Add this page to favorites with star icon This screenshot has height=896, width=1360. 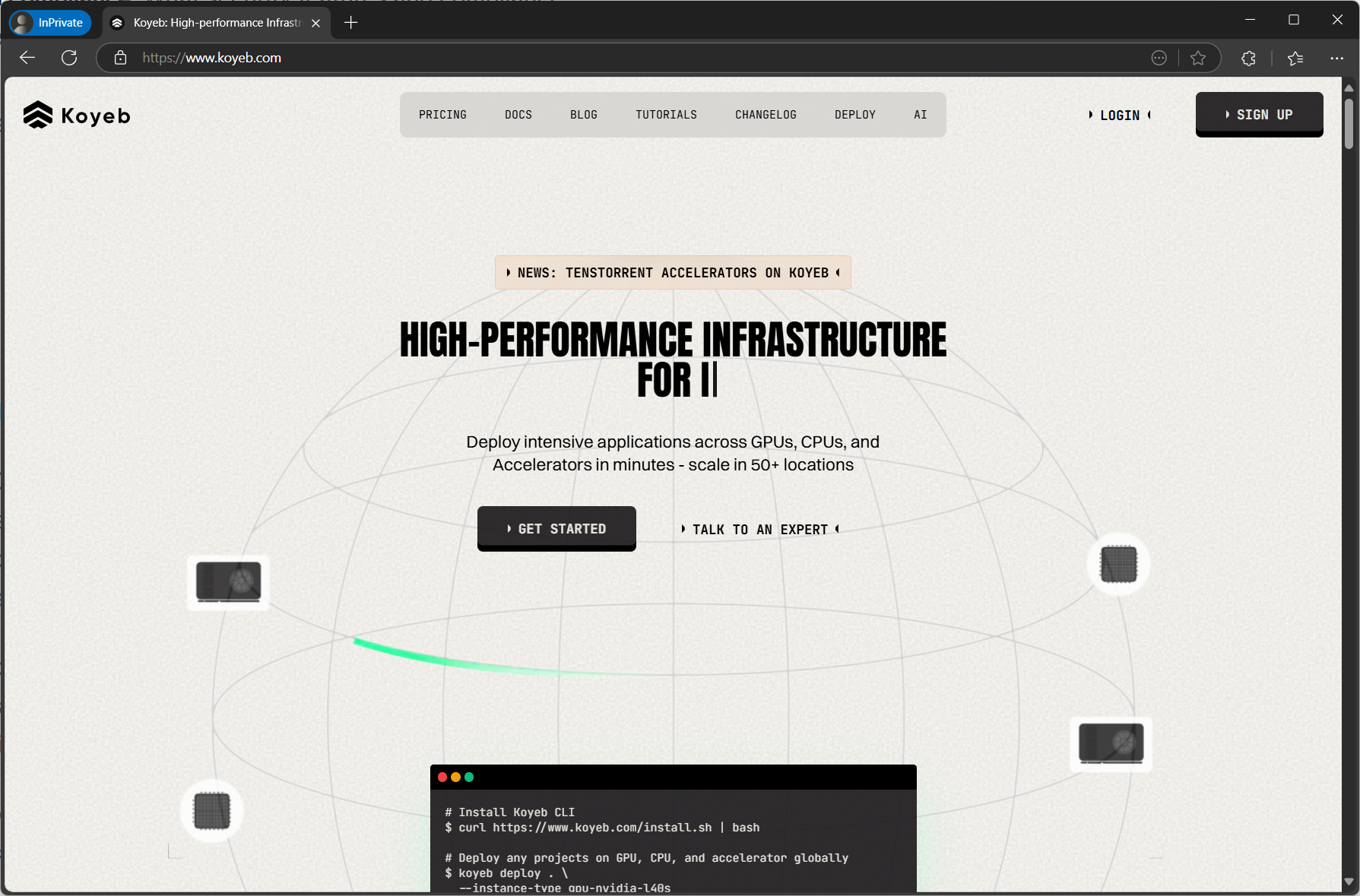click(x=1198, y=58)
